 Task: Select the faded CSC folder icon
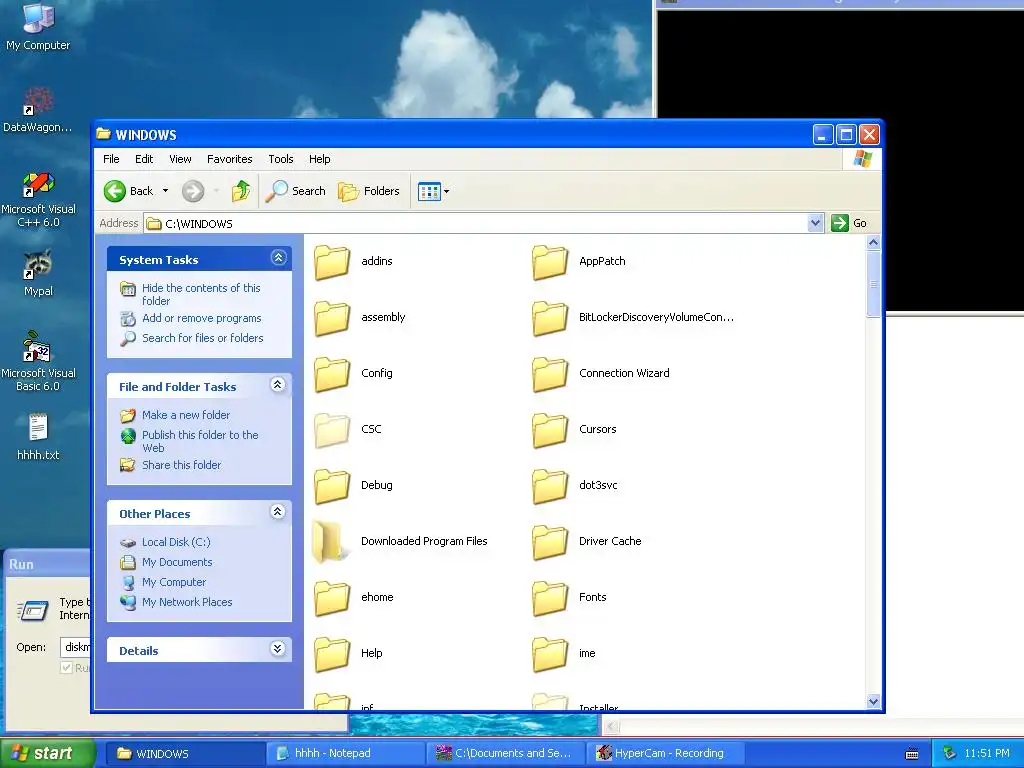[x=332, y=430]
